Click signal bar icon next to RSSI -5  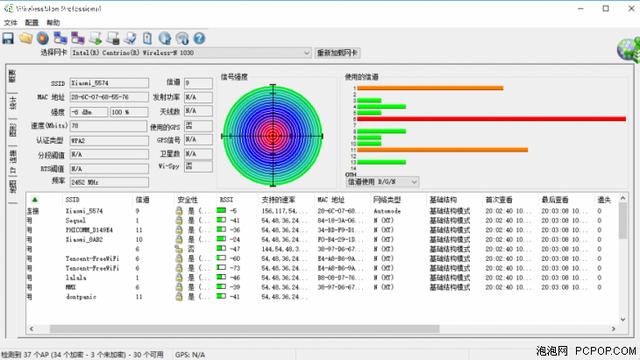click(x=221, y=211)
